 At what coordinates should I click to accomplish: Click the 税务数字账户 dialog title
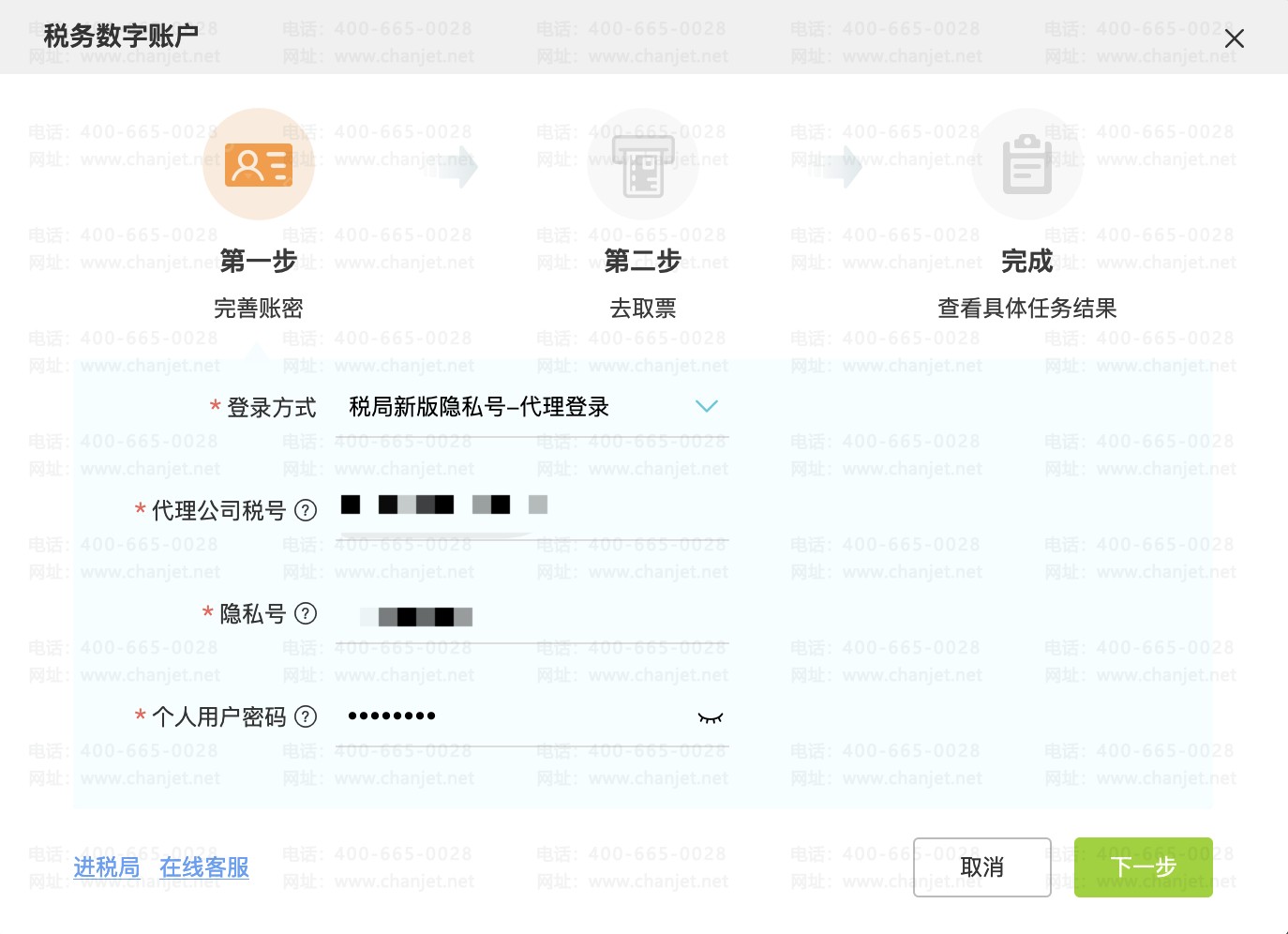tap(121, 36)
